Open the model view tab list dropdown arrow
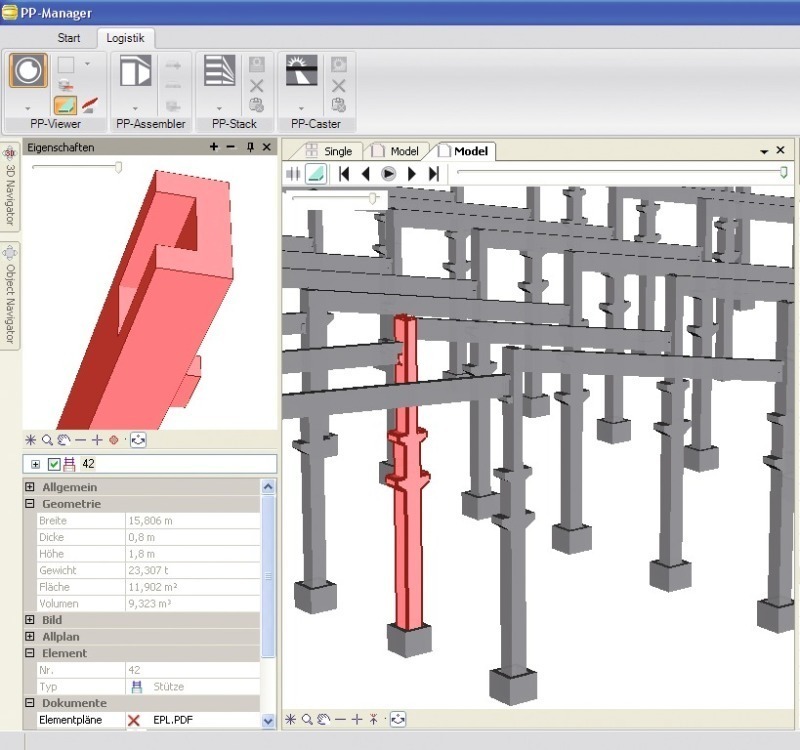This screenshot has height=750, width=800. click(764, 152)
